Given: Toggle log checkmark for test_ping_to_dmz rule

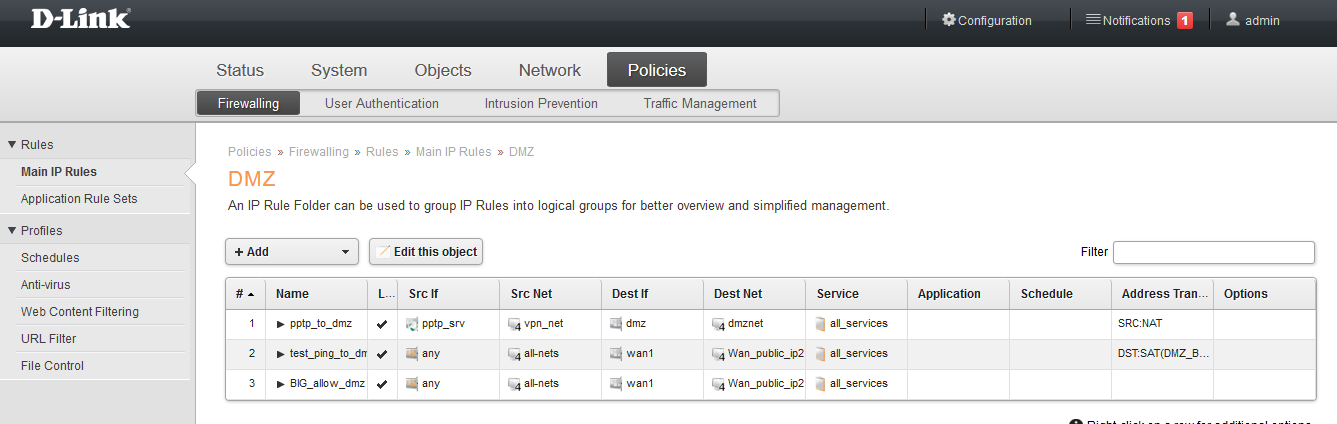Looking at the screenshot, I should point(381,354).
